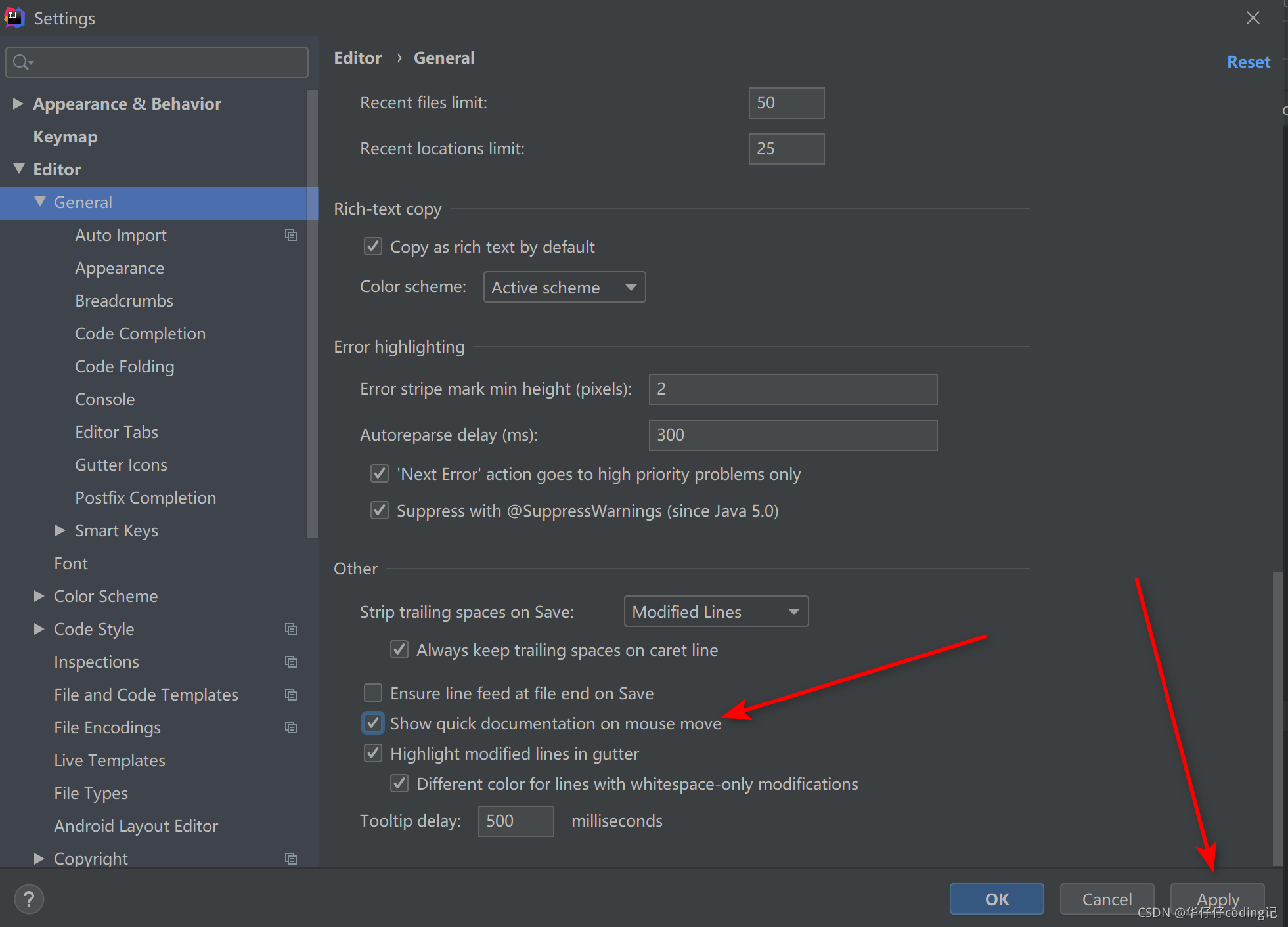The height and width of the screenshot is (927, 1288).
Task: Open Inspections settings page
Action: (x=97, y=662)
